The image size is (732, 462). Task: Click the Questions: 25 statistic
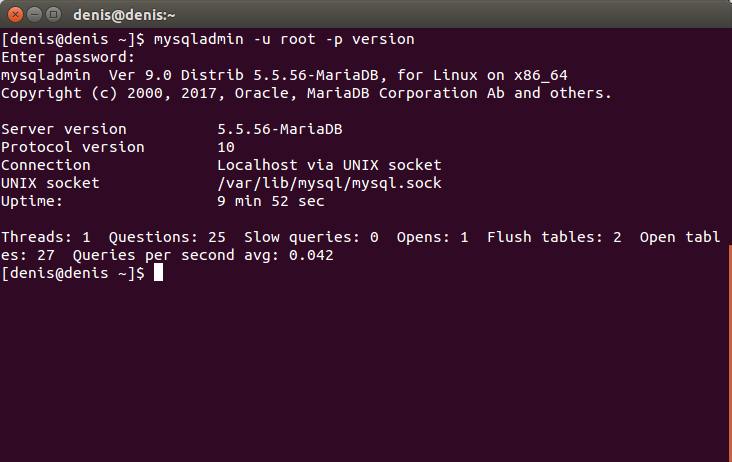(x=167, y=237)
